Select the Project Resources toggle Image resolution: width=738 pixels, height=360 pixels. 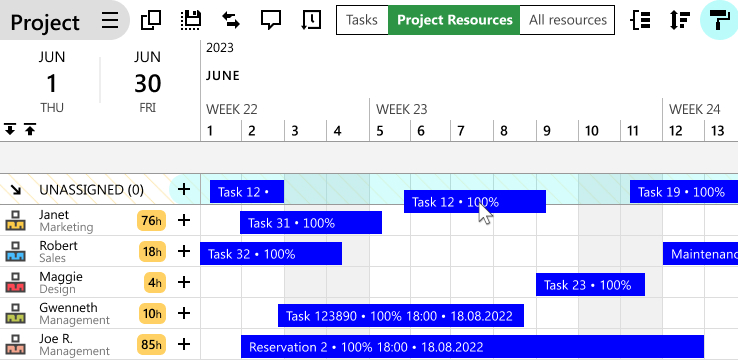tap(454, 20)
